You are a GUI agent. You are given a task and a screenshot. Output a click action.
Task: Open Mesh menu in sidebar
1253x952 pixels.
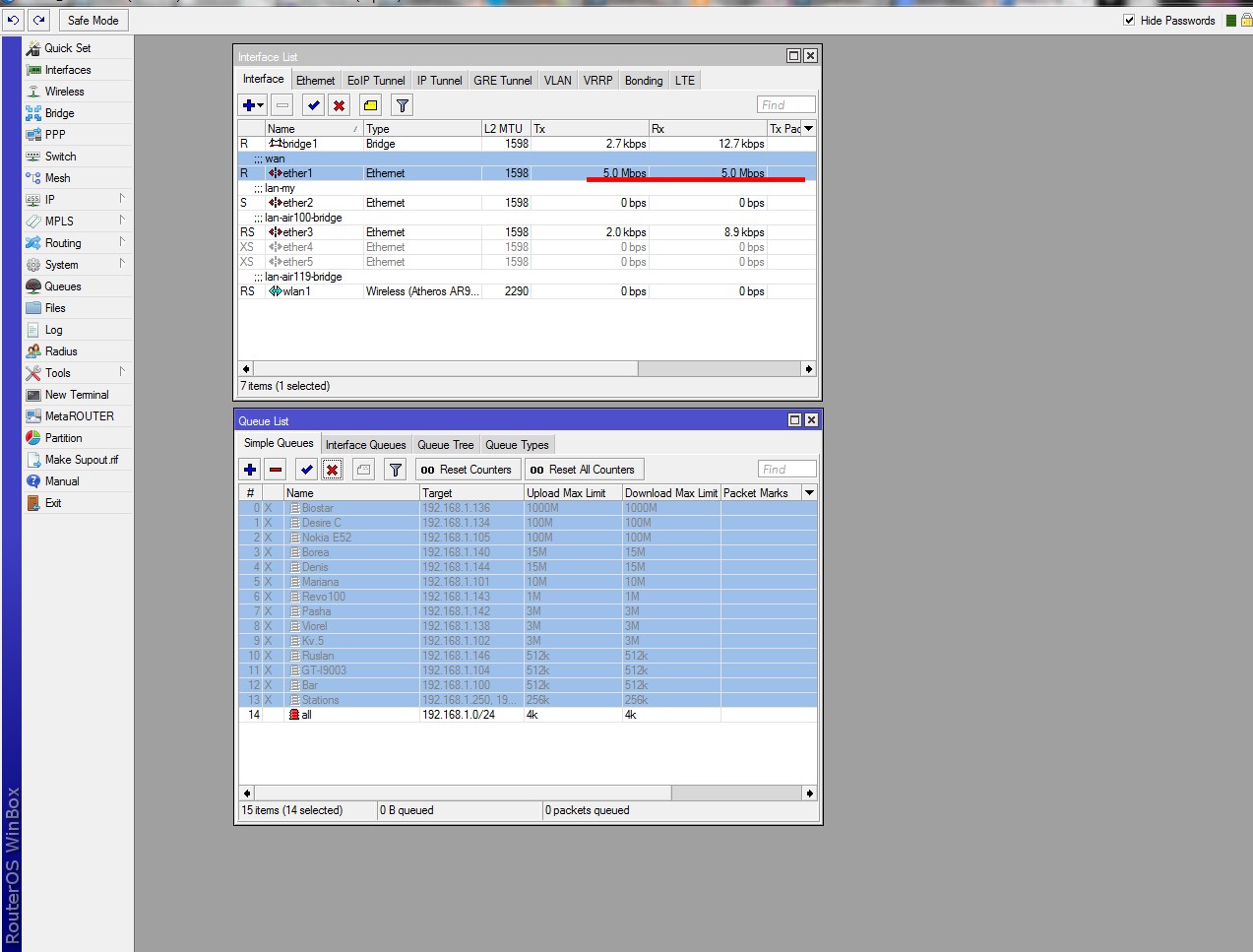click(78, 178)
